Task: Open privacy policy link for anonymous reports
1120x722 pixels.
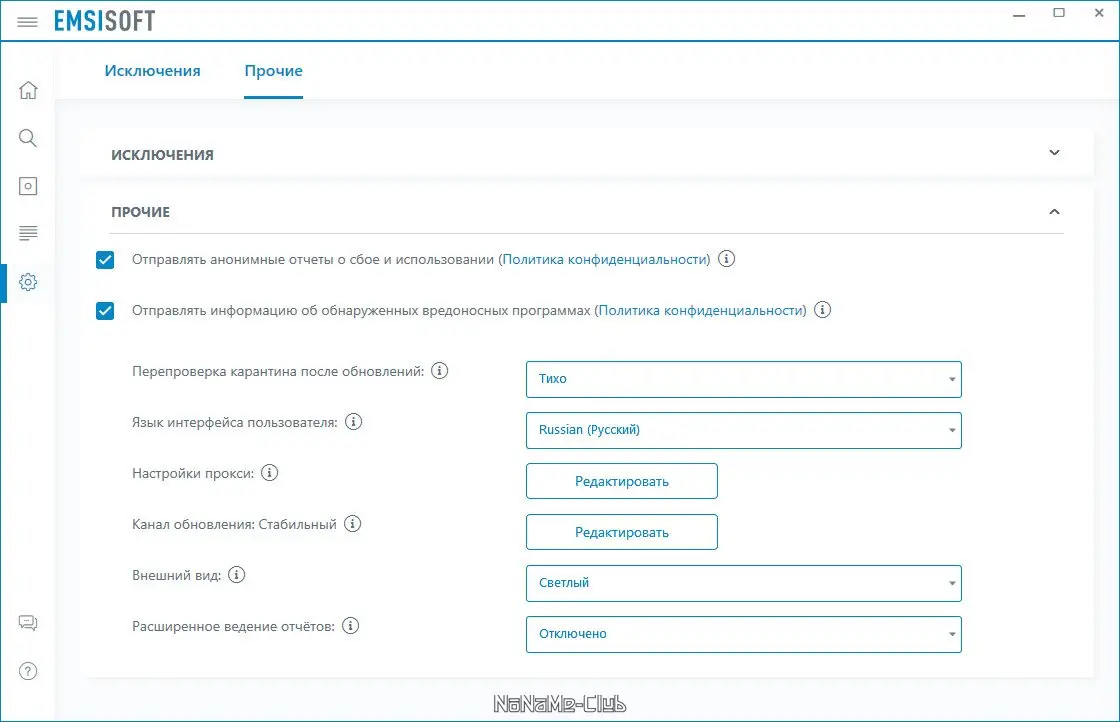Action: click(606, 259)
